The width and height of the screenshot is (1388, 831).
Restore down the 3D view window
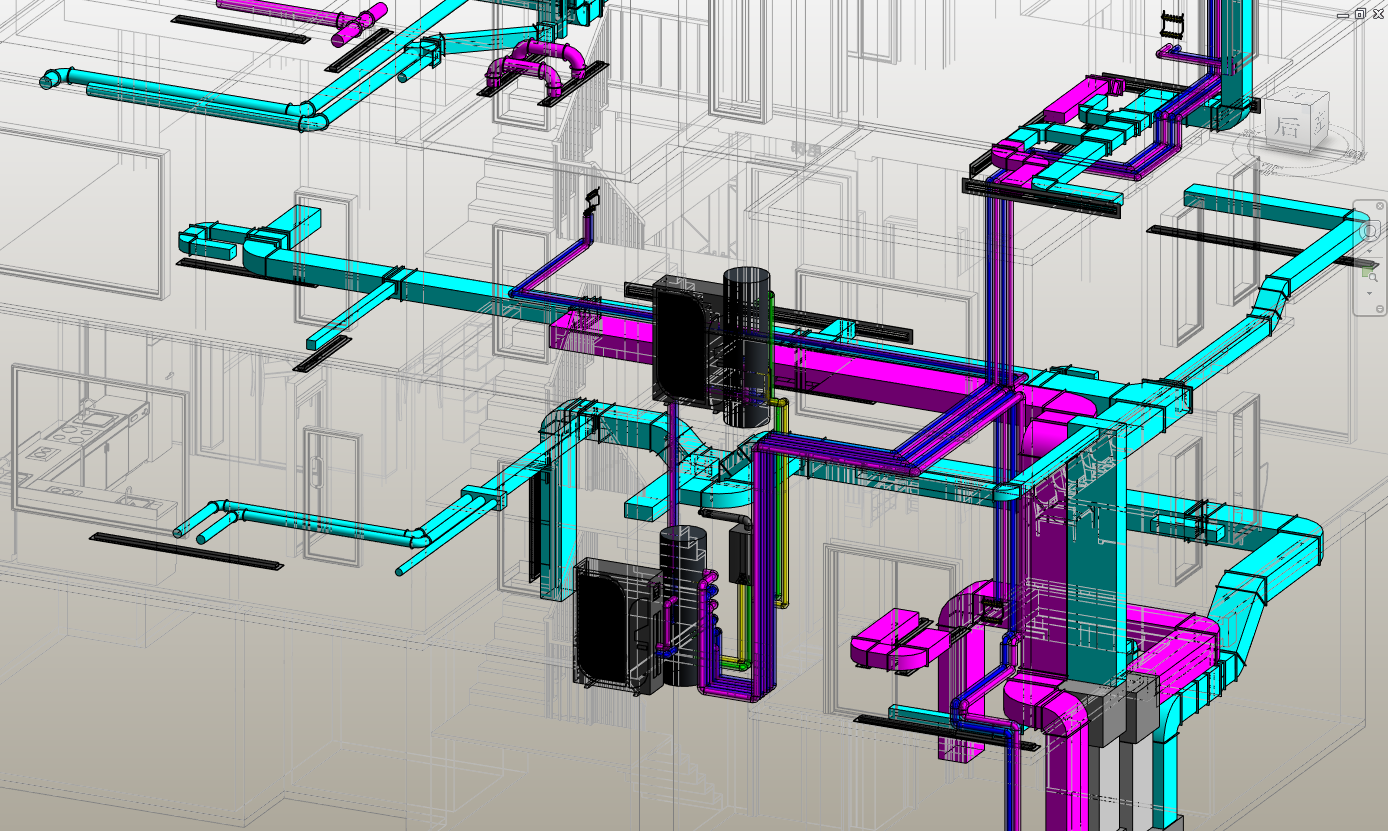[x=1360, y=14]
